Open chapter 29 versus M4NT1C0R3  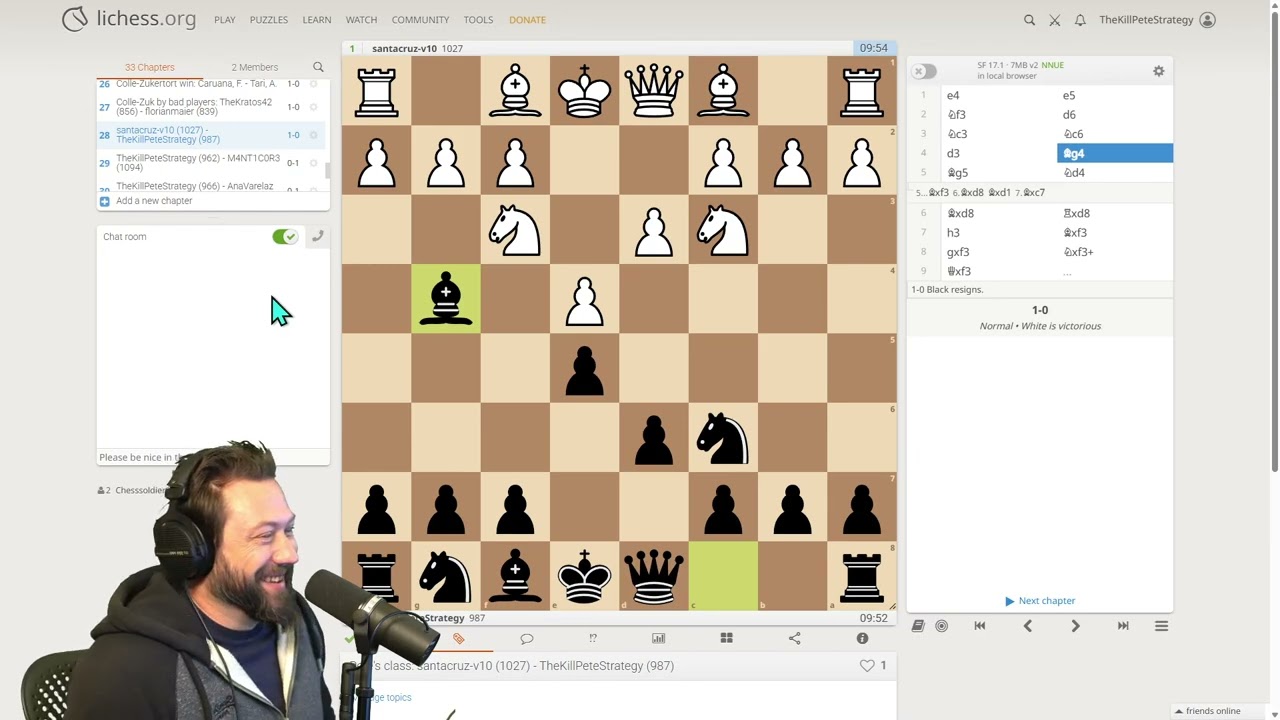pyautogui.click(x=198, y=163)
